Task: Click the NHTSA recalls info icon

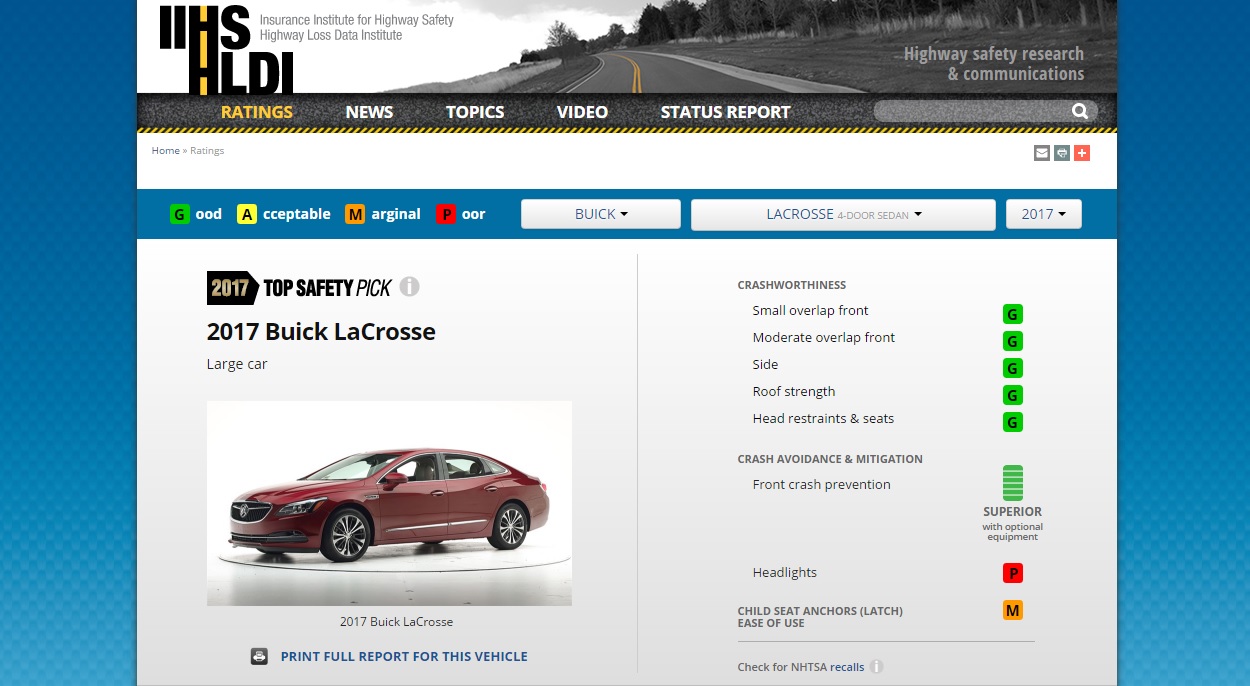Action: (877, 667)
